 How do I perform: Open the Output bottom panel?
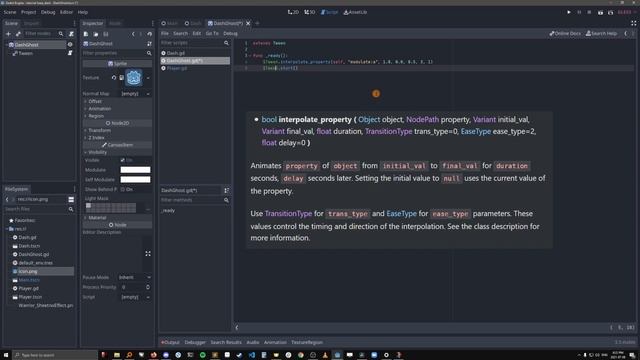pyautogui.click(x=170, y=342)
